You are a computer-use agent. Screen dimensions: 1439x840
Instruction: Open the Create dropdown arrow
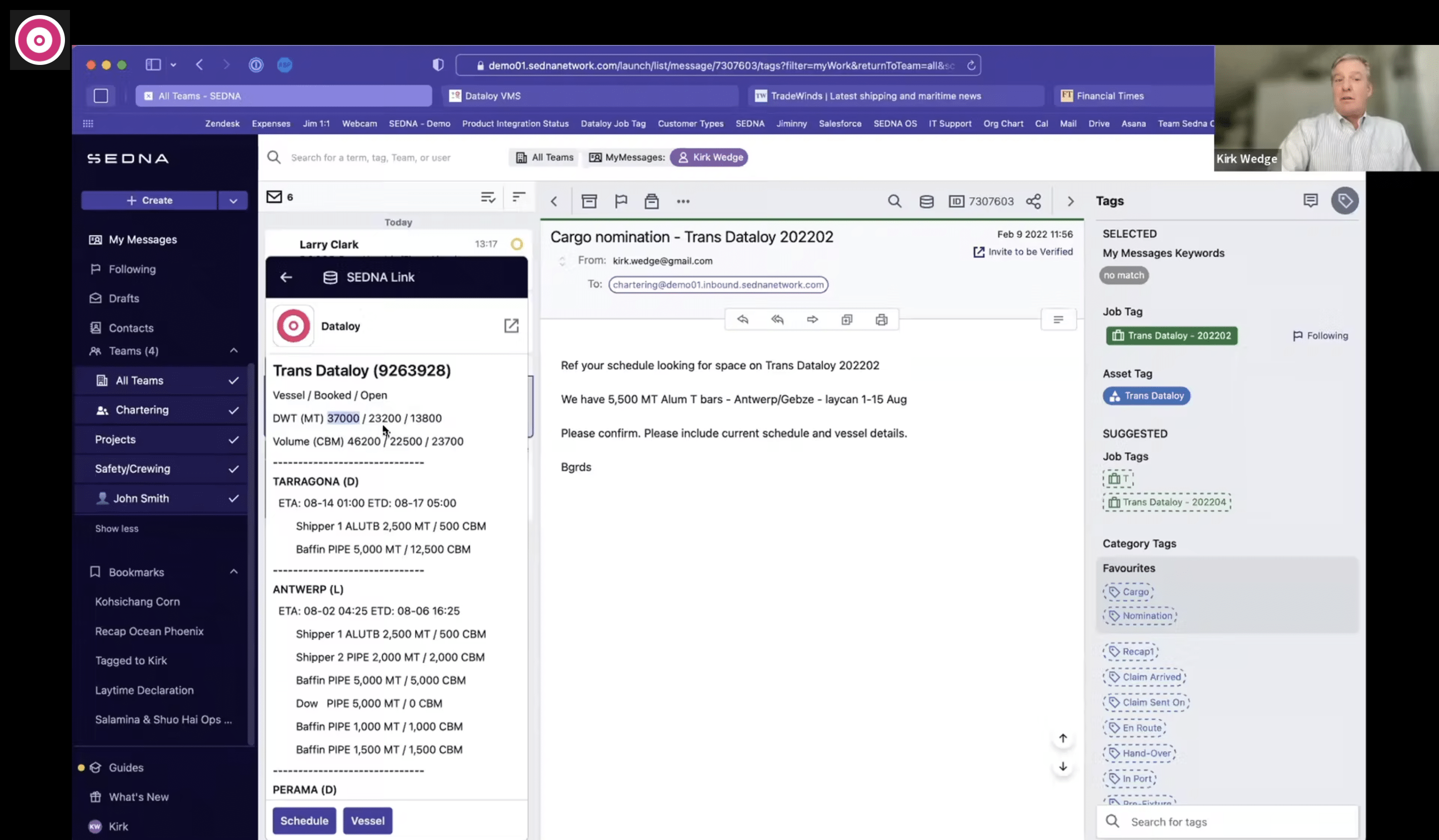(x=233, y=200)
